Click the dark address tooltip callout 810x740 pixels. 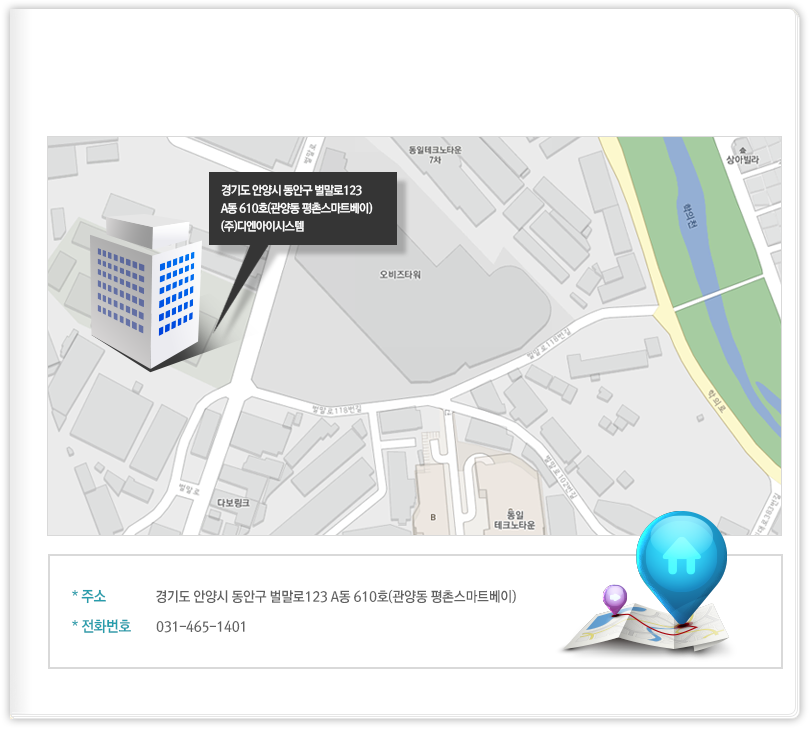302,208
